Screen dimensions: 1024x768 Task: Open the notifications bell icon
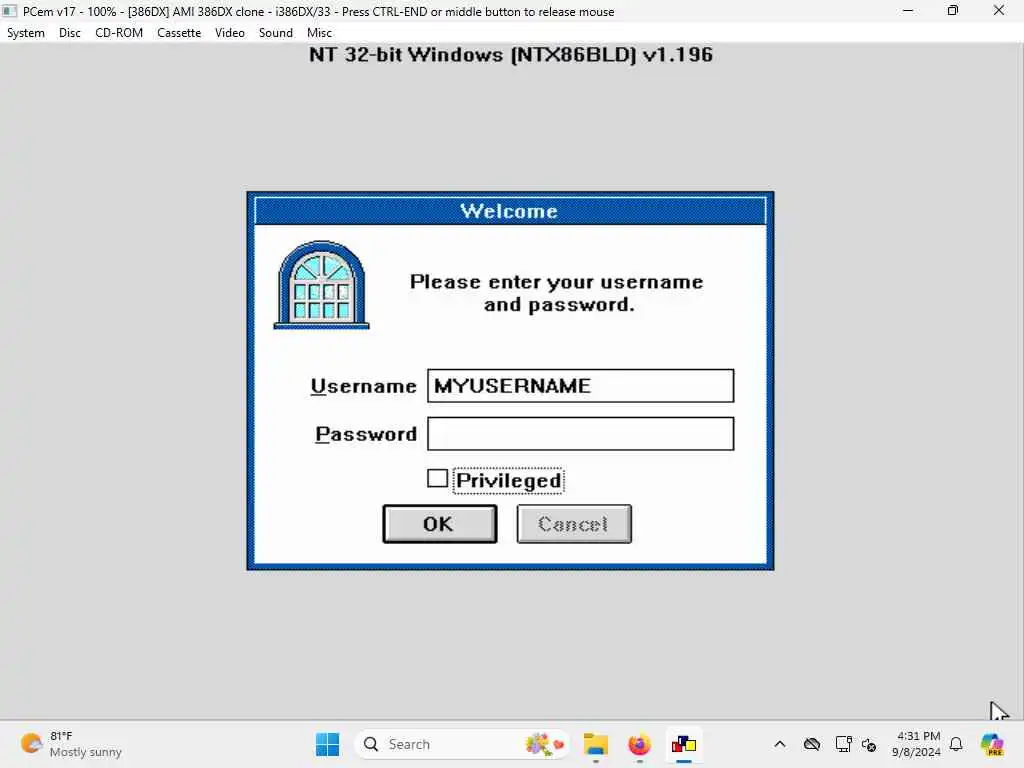coord(956,744)
